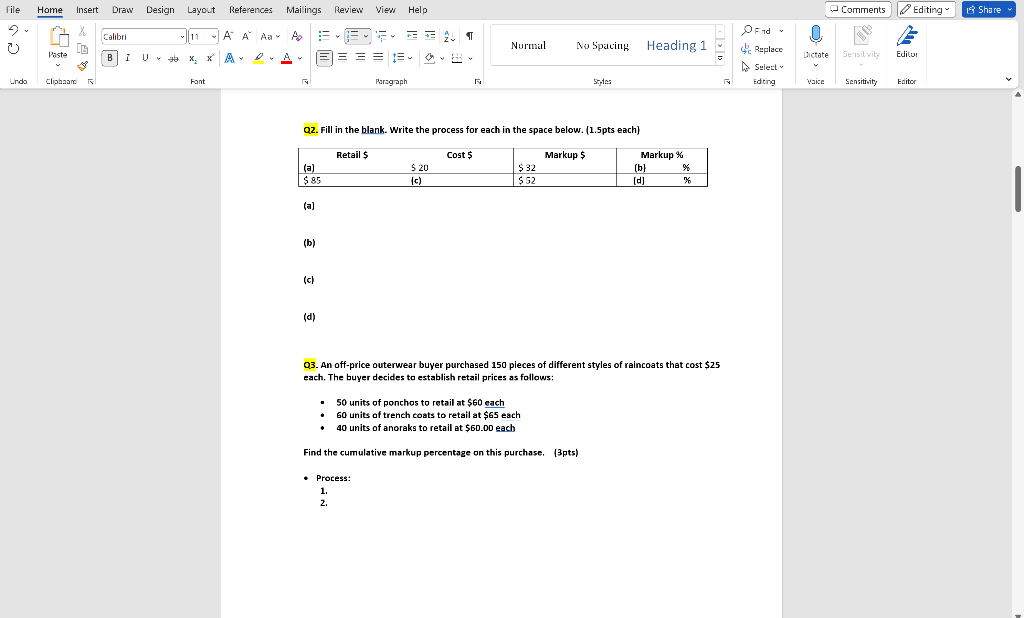1024x618 pixels.
Task: Open the References ribbon tab
Action: click(x=250, y=9)
